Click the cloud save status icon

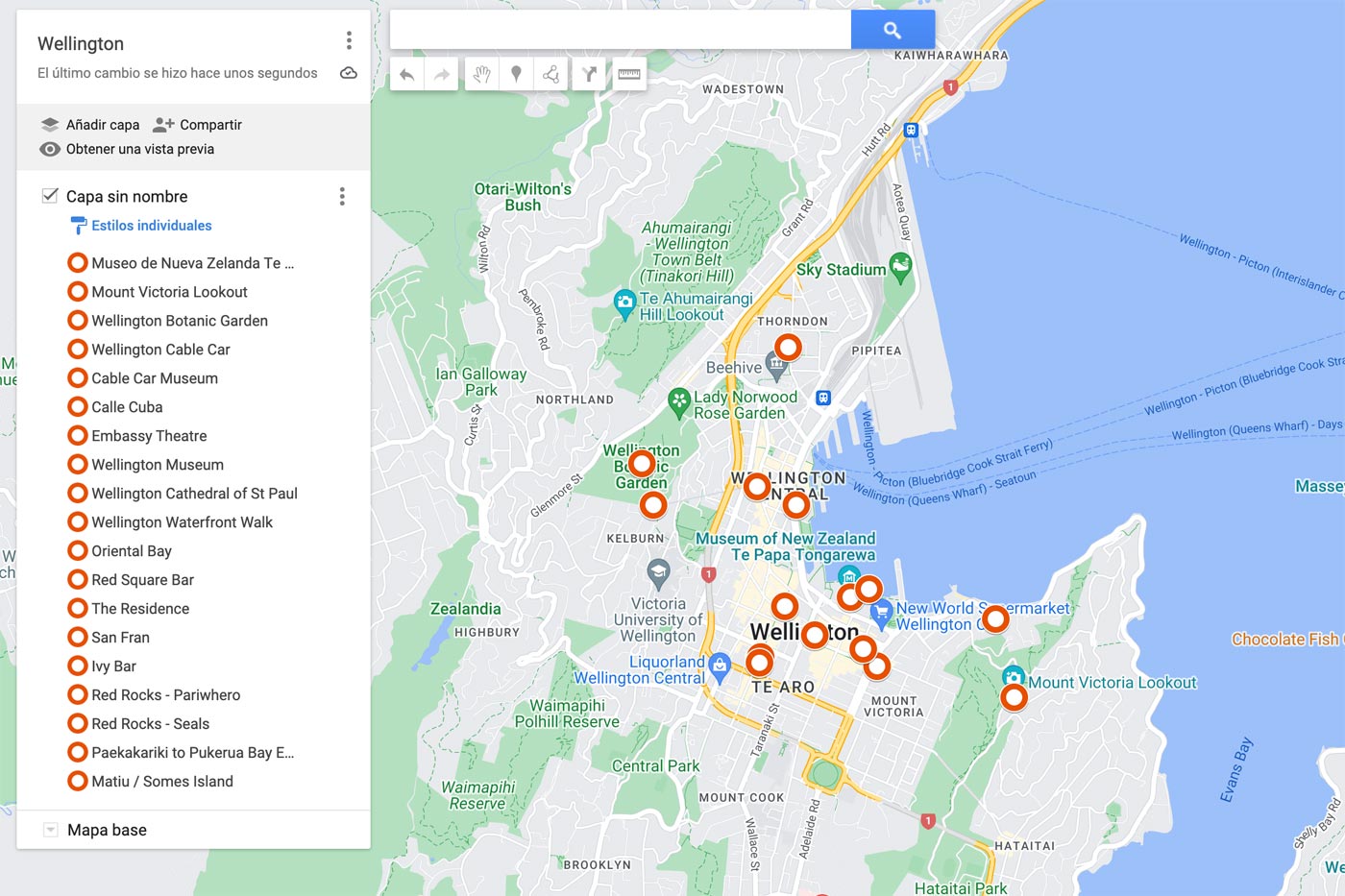(349, 72)
